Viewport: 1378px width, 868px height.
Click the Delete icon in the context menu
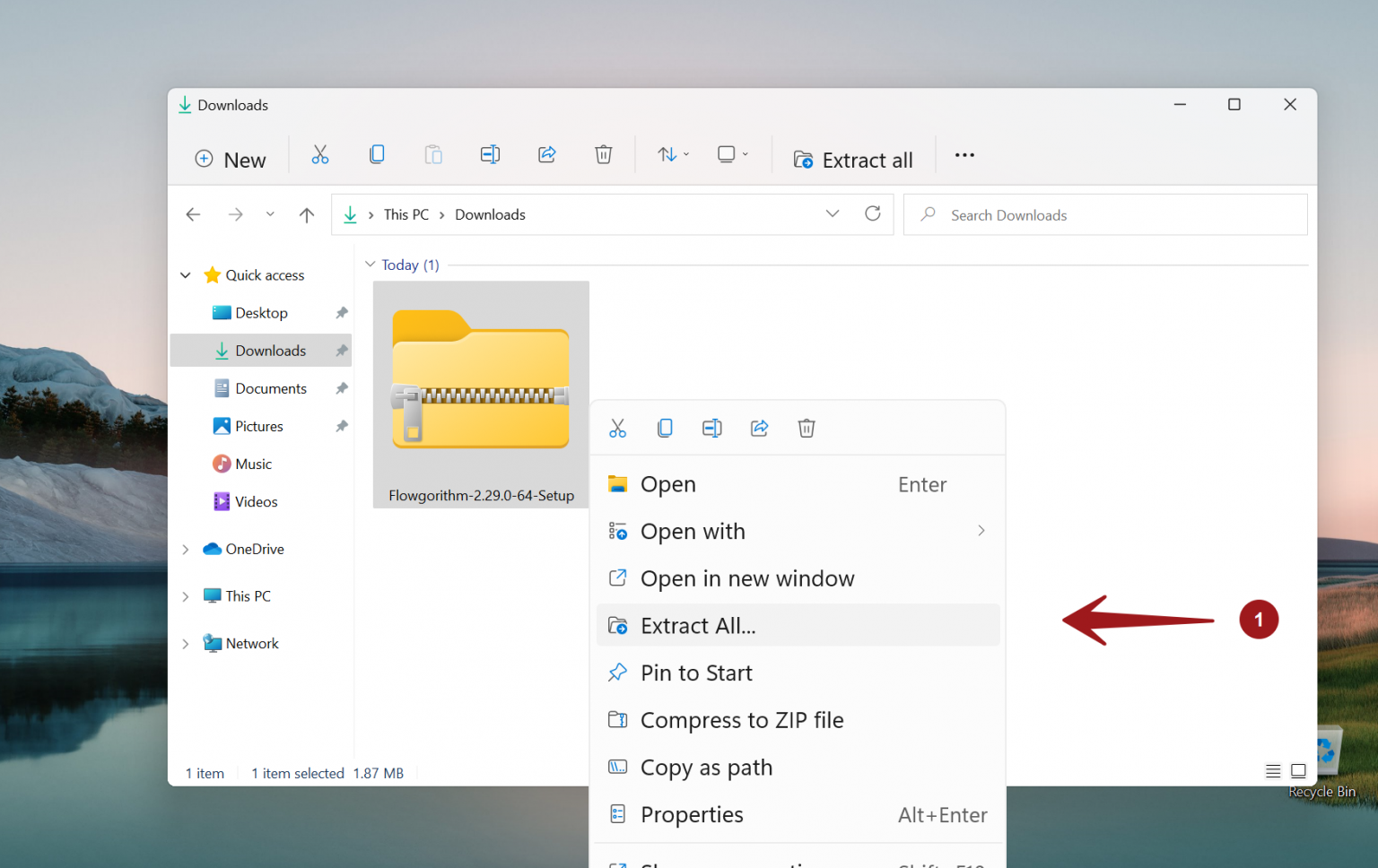807,429
